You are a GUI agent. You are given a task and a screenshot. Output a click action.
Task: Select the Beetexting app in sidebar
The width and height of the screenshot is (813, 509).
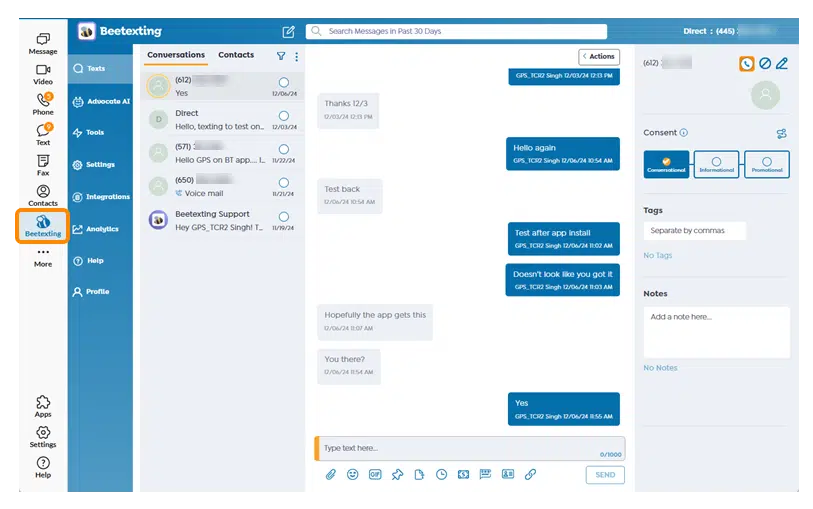43,227
